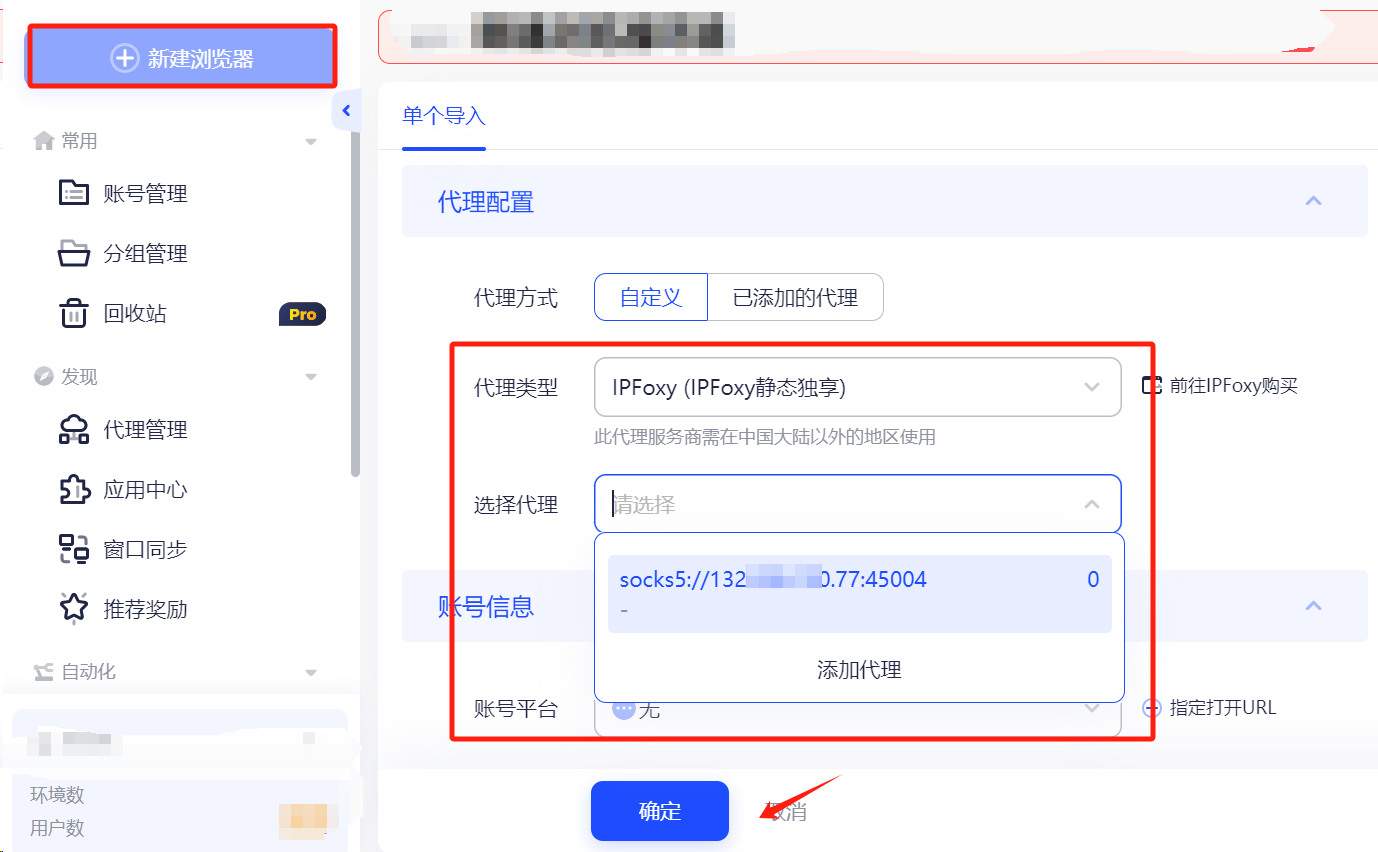Click the hint text 此代理服务商需在中国大陆以外的地区使用
The width and height of the screenshot is (1378, 852).
(765, 437)
